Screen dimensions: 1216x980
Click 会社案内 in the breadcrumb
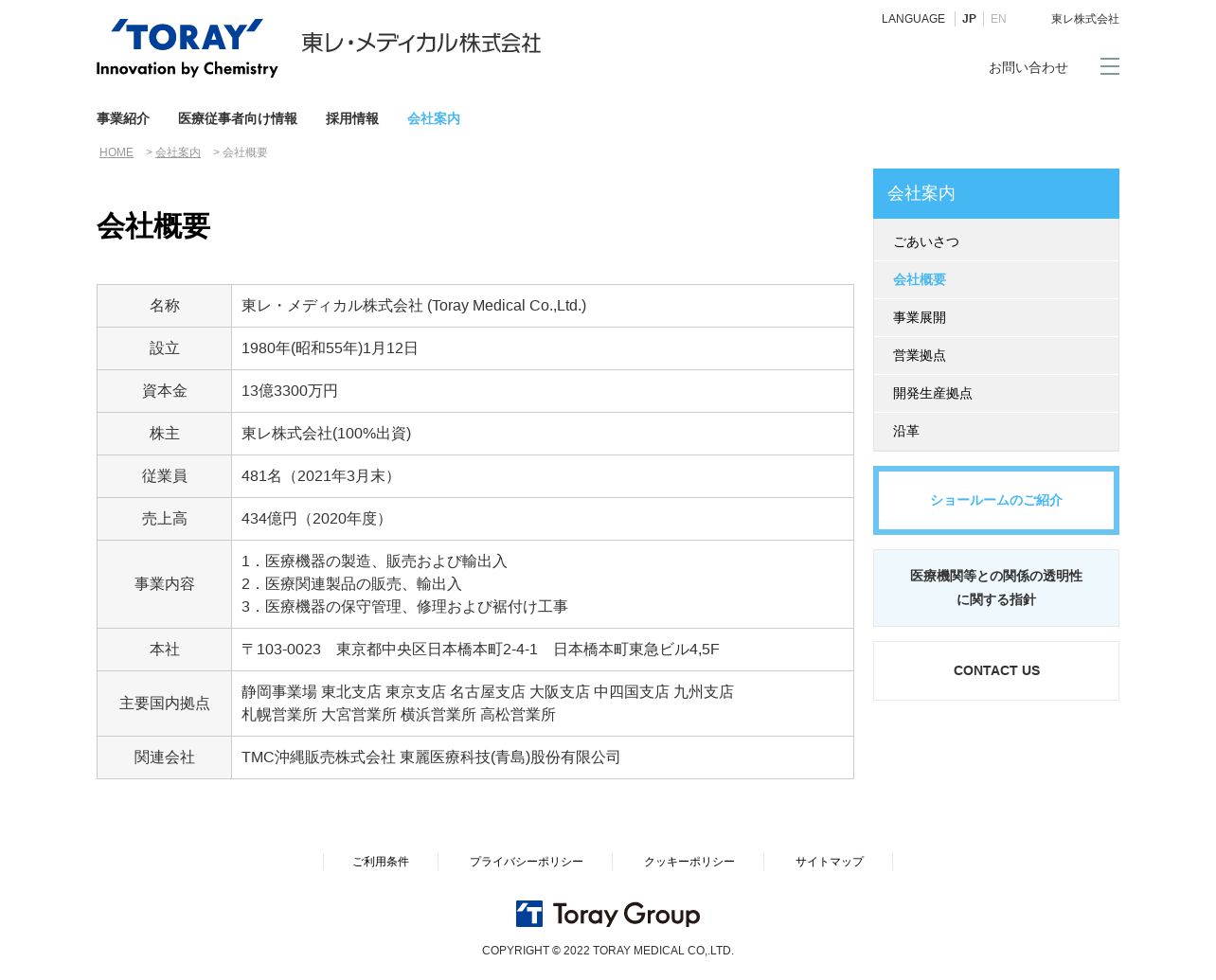point(178,152)
